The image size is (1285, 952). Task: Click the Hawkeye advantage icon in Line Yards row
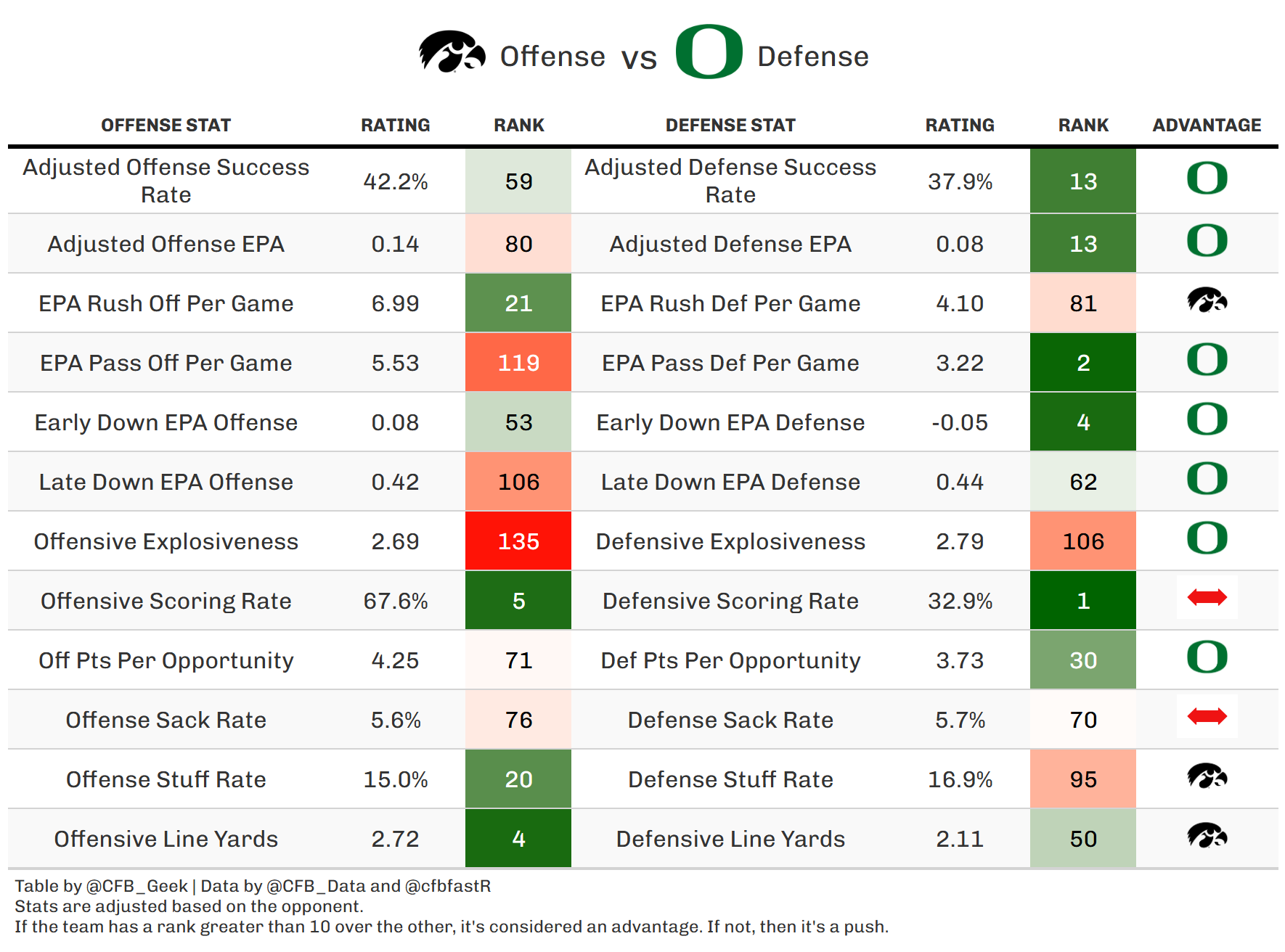pos(1207,836)
